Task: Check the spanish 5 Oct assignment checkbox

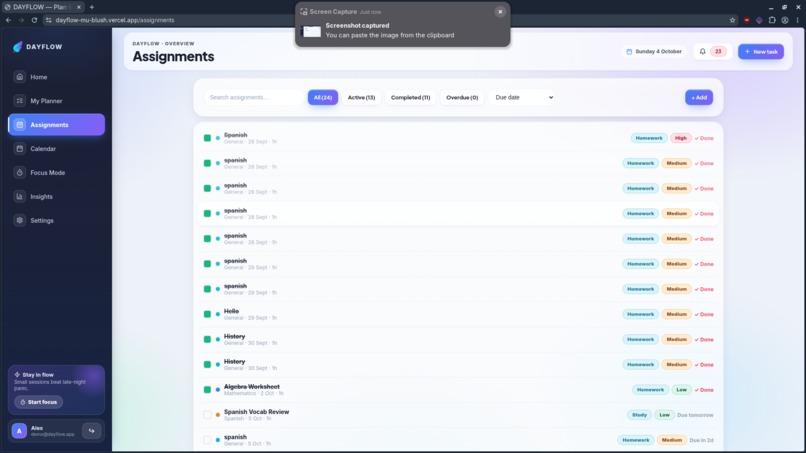Action: click(207, 440)
